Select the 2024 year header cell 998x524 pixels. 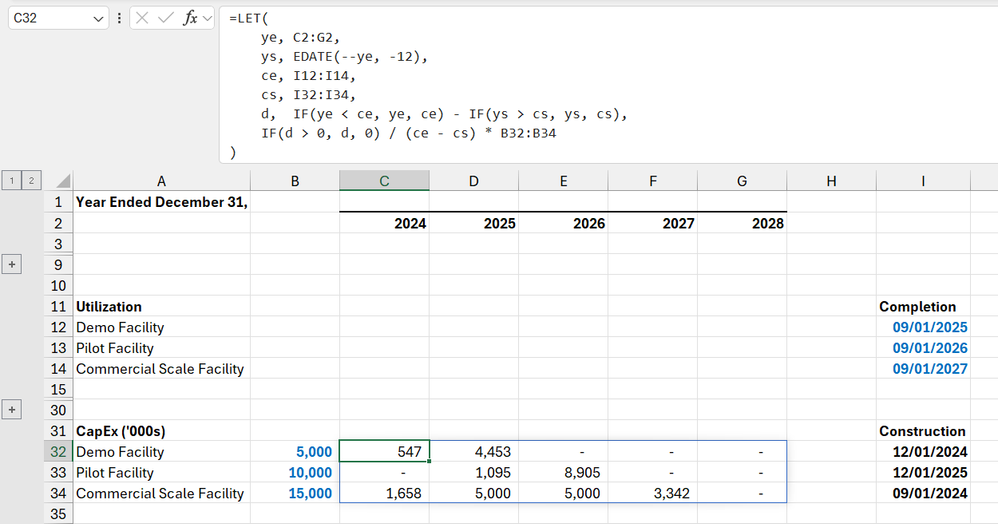384,223
